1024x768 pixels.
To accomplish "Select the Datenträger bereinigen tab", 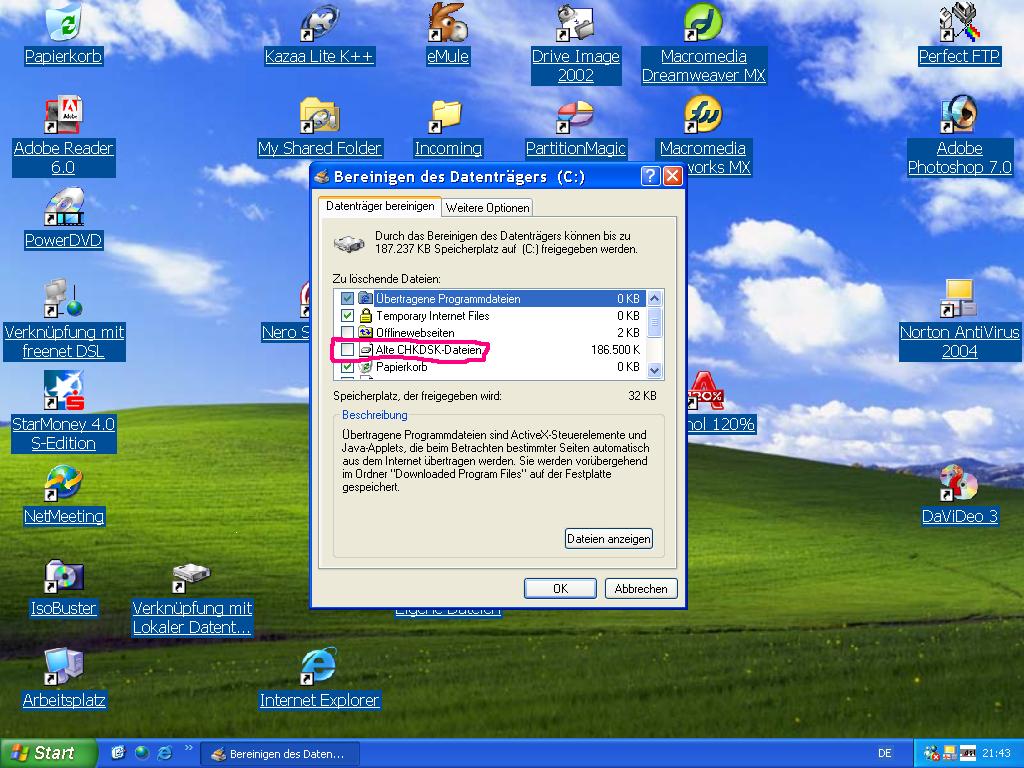I will pyautogui.click(x=380, y=206).
